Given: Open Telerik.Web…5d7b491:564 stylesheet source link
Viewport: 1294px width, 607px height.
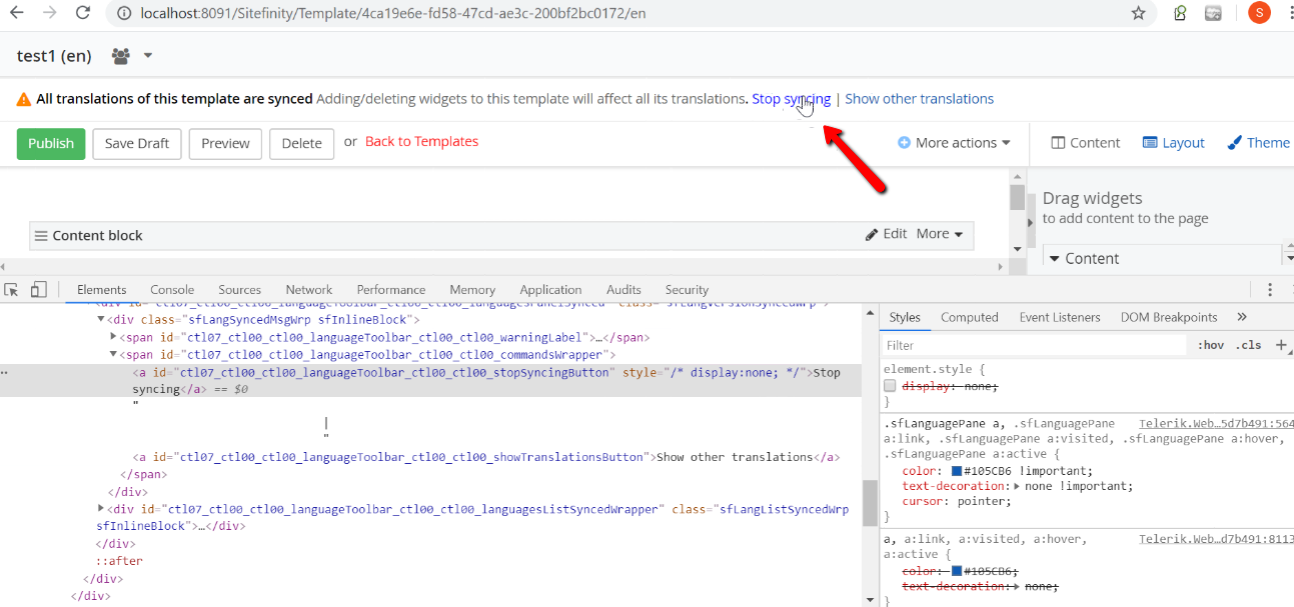Looking at the screenshot, I should (x=1216, y=424).
